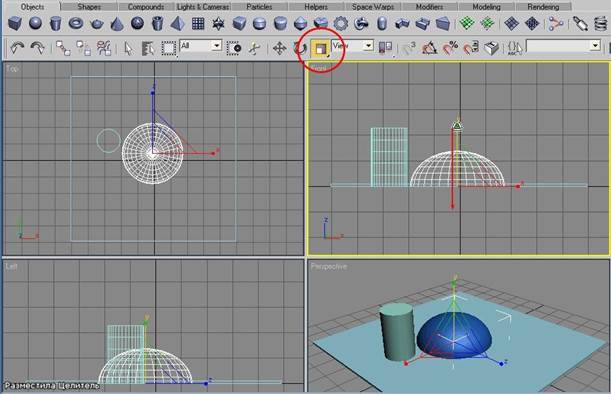611x394 pixels.
Task: Open the named selection sets dropdown arrow
Action: coord(595,46)
